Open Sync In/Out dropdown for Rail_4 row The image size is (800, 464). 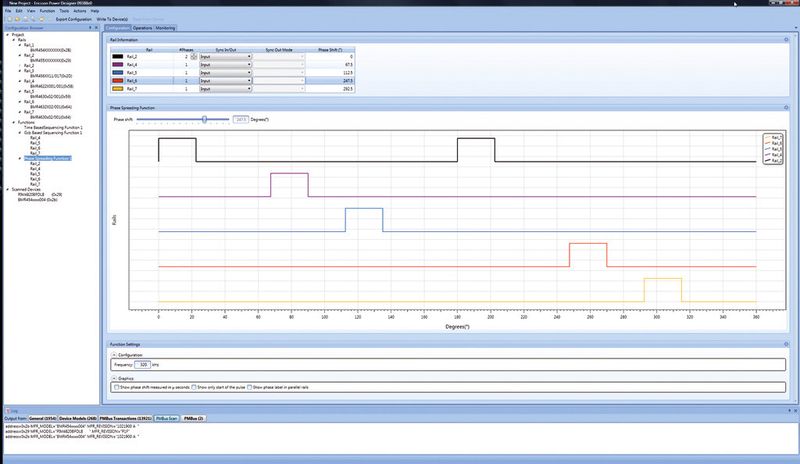point(226,65)
